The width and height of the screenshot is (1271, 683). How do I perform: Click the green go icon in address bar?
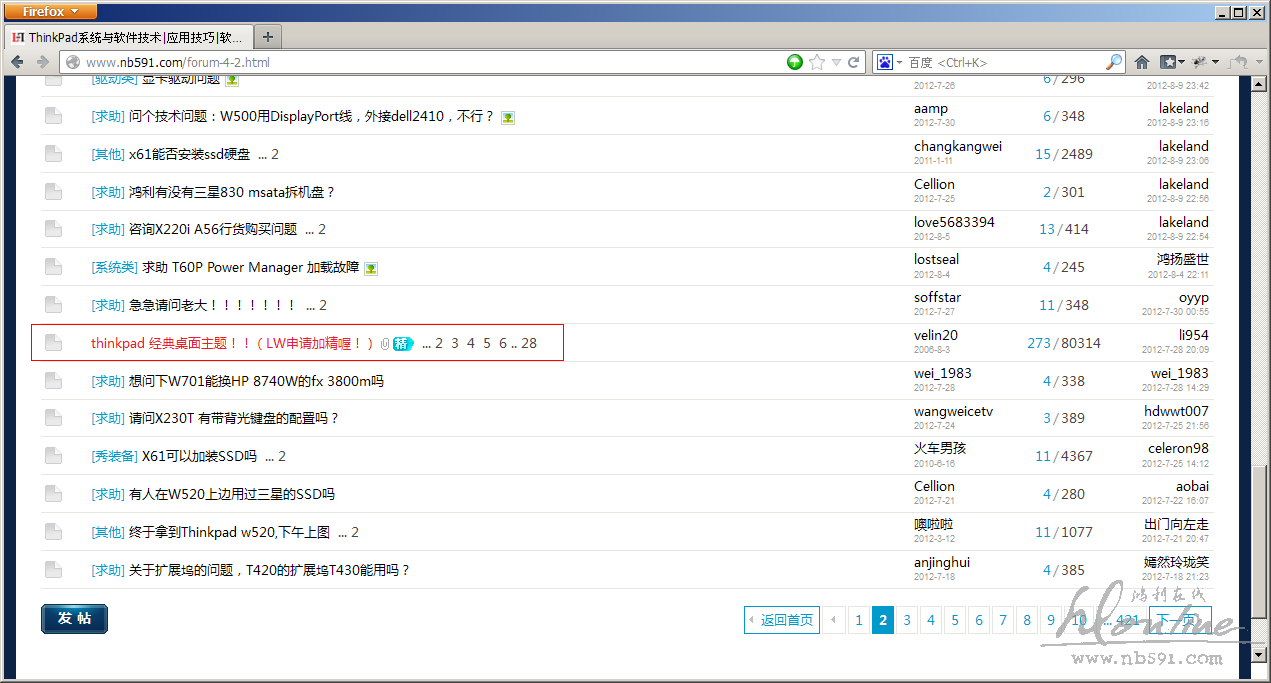(x=795, y=62)
